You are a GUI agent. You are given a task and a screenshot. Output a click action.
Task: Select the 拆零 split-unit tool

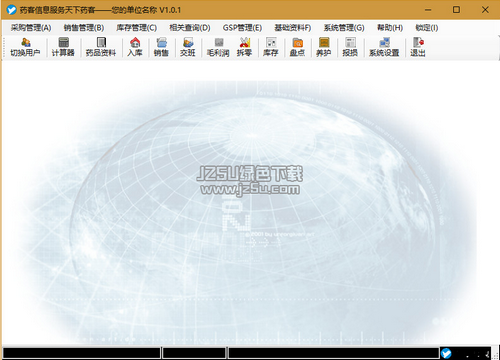(x=244, y=47)
